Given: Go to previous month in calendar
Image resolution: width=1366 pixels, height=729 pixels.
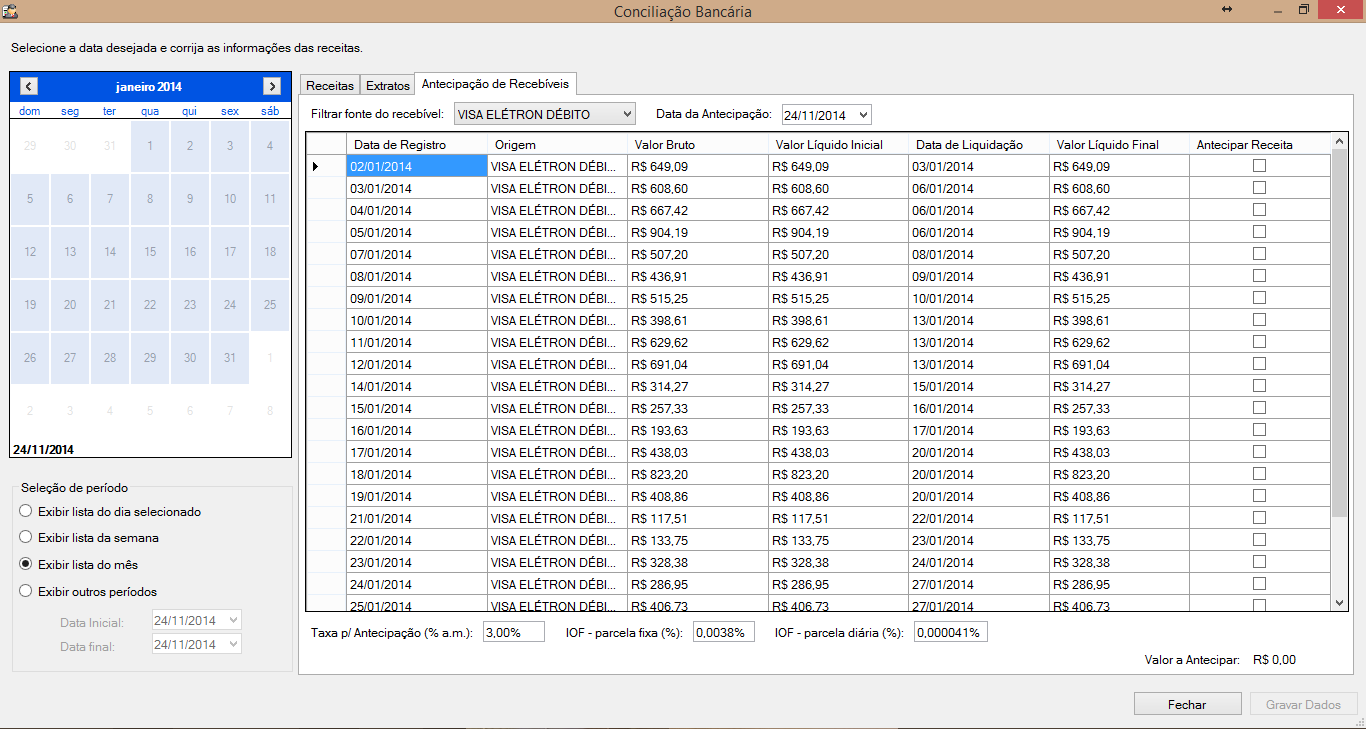Looking at the screenshot, I should click(29, 87).
